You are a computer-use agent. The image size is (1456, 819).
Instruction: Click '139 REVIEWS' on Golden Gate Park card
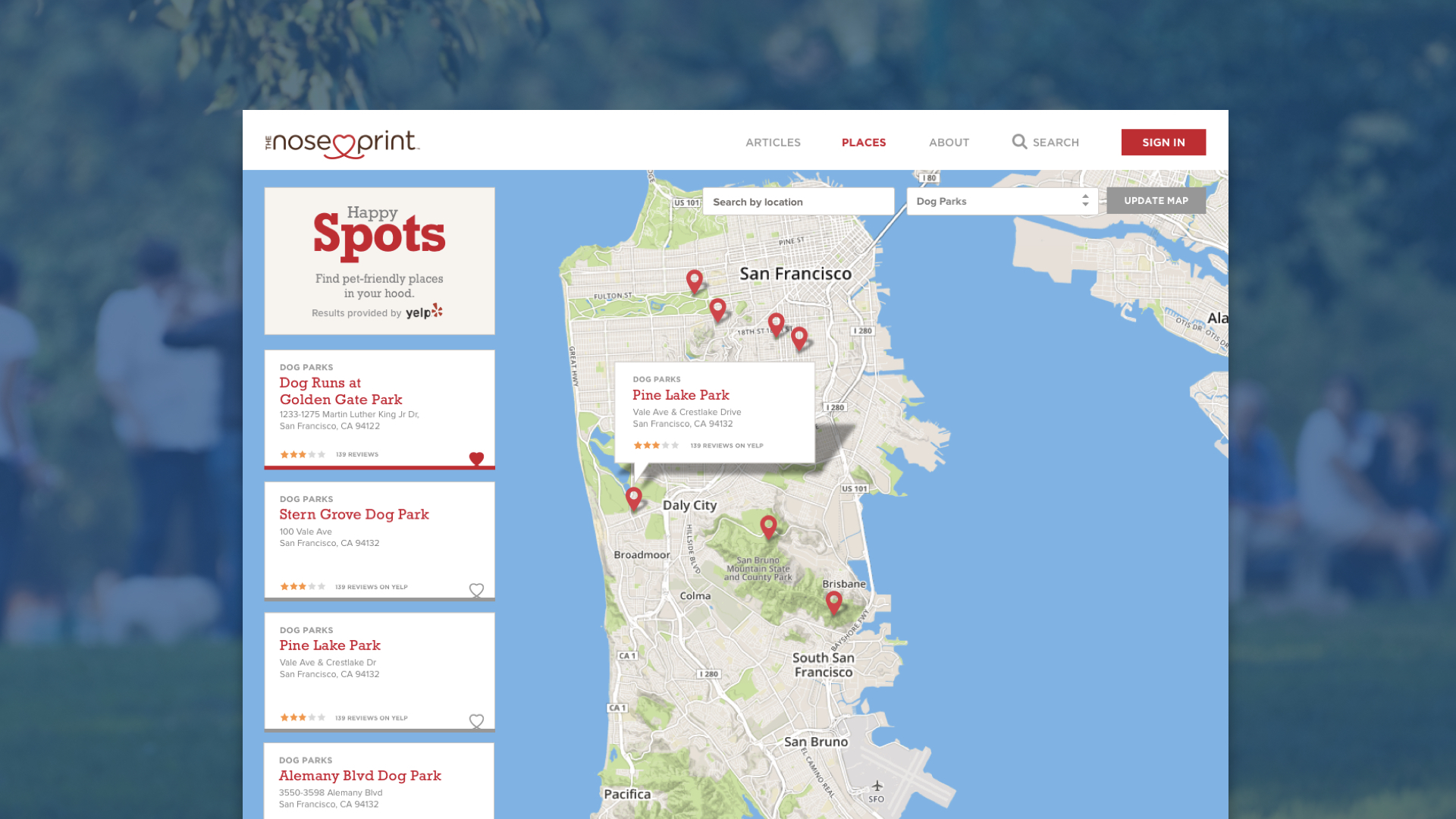point(357,455)
